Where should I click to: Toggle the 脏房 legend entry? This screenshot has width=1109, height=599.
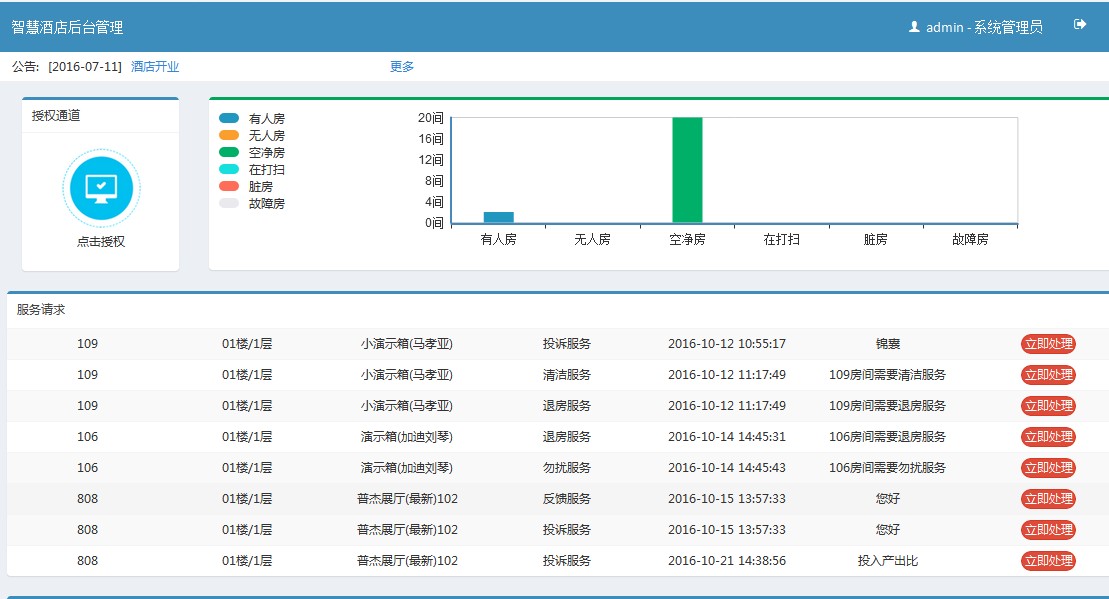coord(247,186)
